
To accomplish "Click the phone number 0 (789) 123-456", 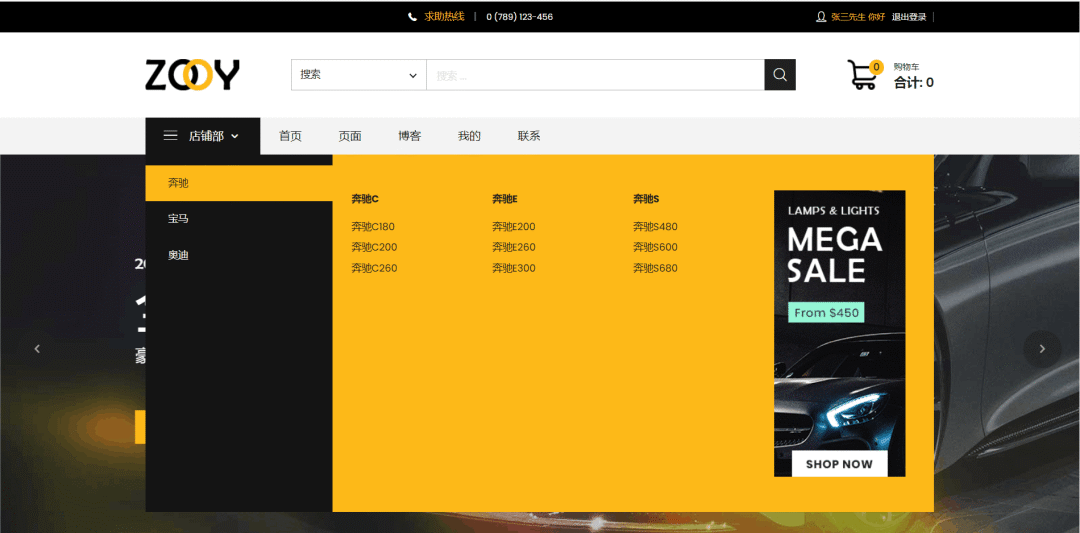I will (x=519, y=17).
